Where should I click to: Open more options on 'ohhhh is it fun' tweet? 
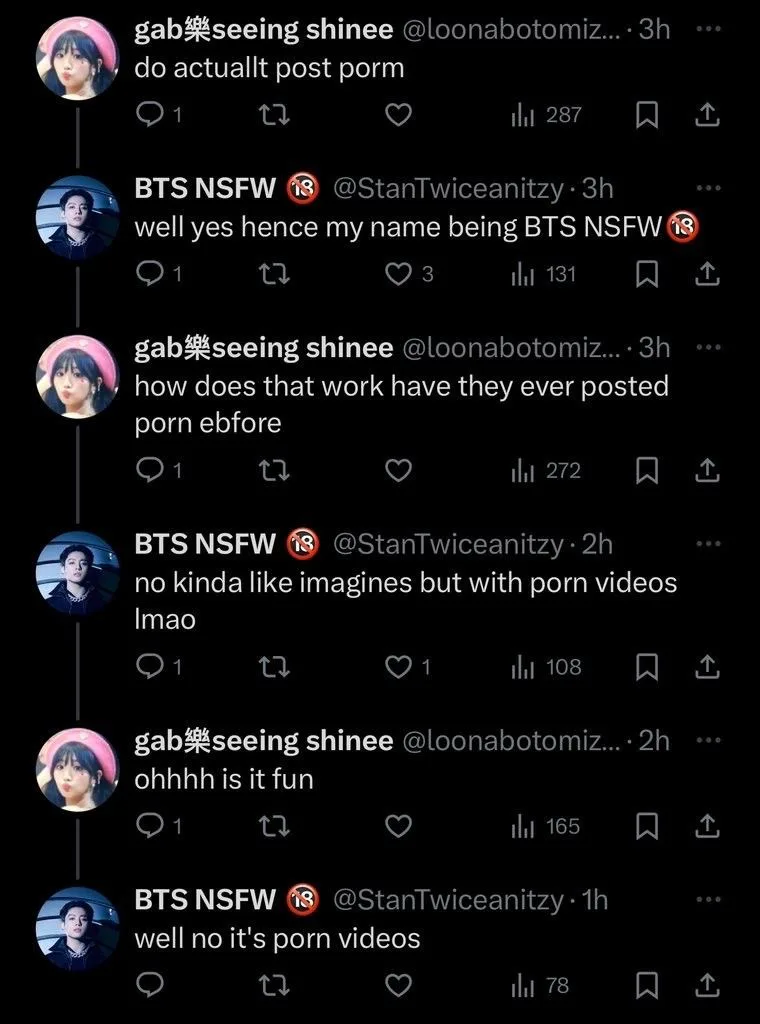pyautogui.click(x=708, y=740)
